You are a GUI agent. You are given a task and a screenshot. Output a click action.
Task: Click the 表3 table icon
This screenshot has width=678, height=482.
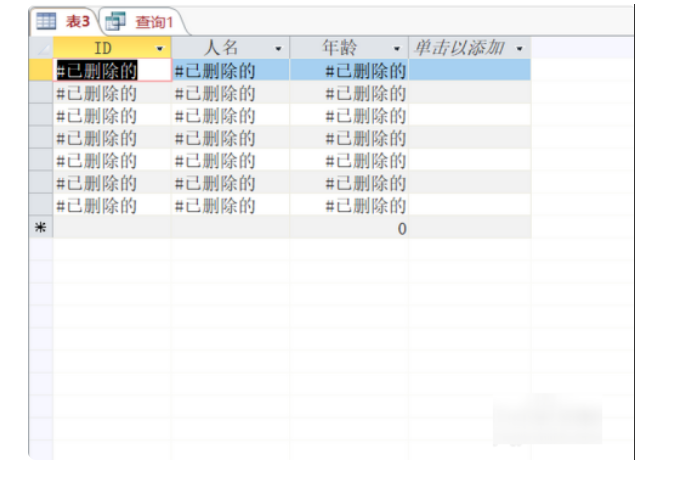coord(46,21)
